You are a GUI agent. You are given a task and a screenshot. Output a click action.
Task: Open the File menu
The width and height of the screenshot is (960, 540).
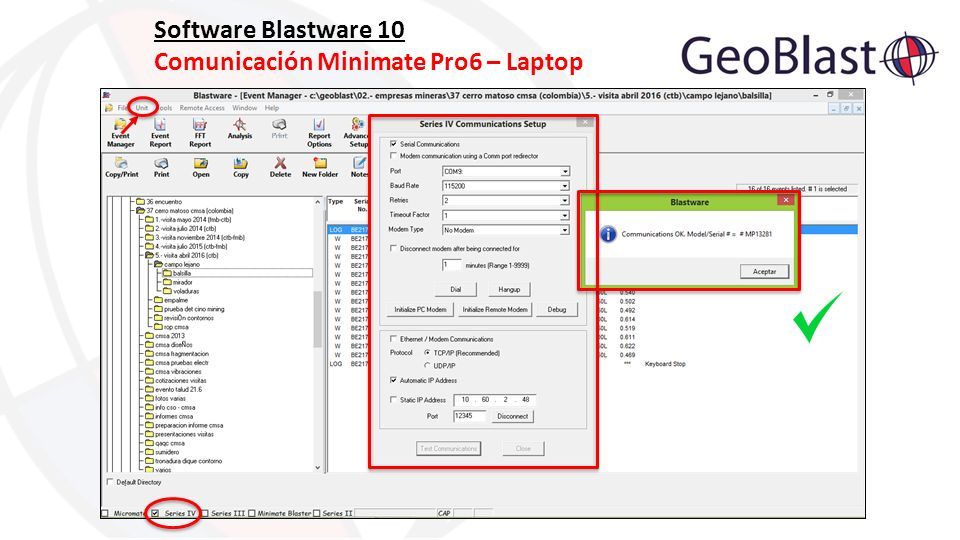click(x=122, y=108)
